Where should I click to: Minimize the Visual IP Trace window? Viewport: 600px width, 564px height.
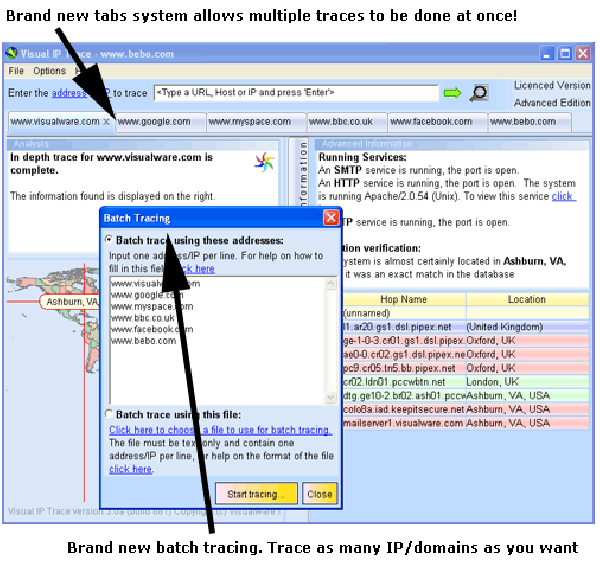coord(547,54)
